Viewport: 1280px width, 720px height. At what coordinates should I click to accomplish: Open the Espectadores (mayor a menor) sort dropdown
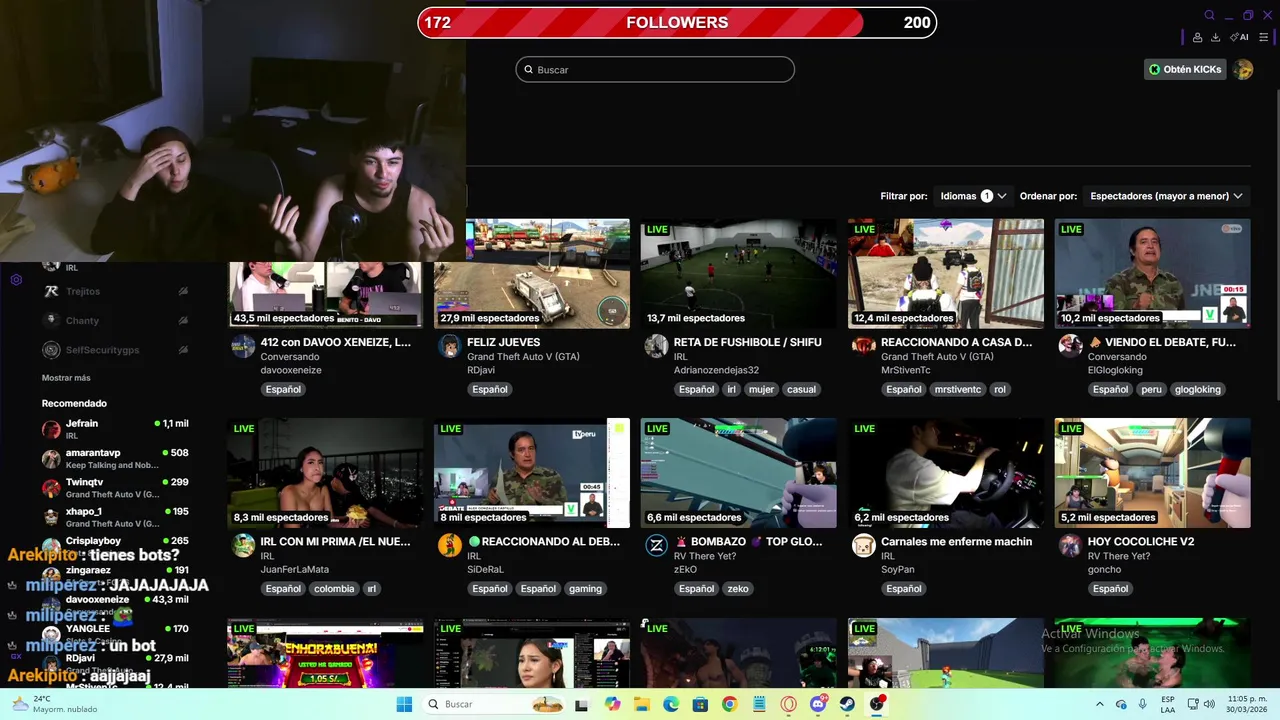click(1166, 196)
